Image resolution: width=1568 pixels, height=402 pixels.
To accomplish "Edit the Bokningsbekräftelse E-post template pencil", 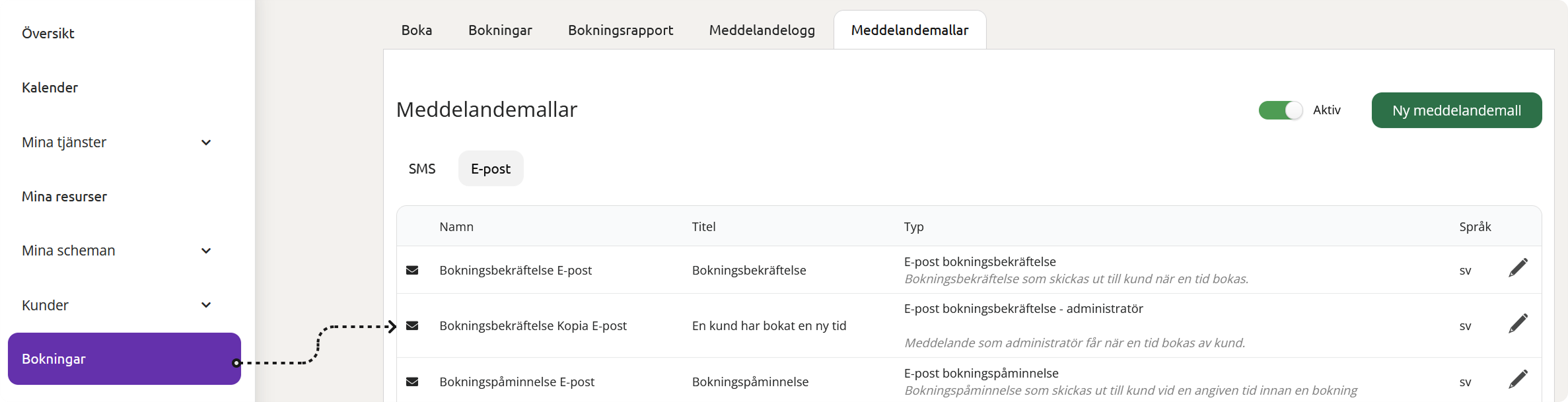I will (1518, 268).
